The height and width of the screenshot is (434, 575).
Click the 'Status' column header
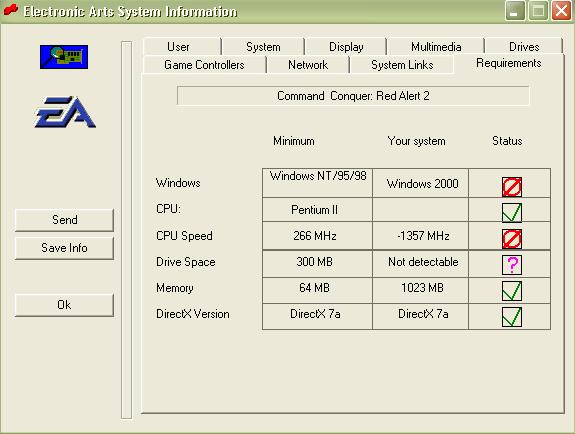pos(507,141)
